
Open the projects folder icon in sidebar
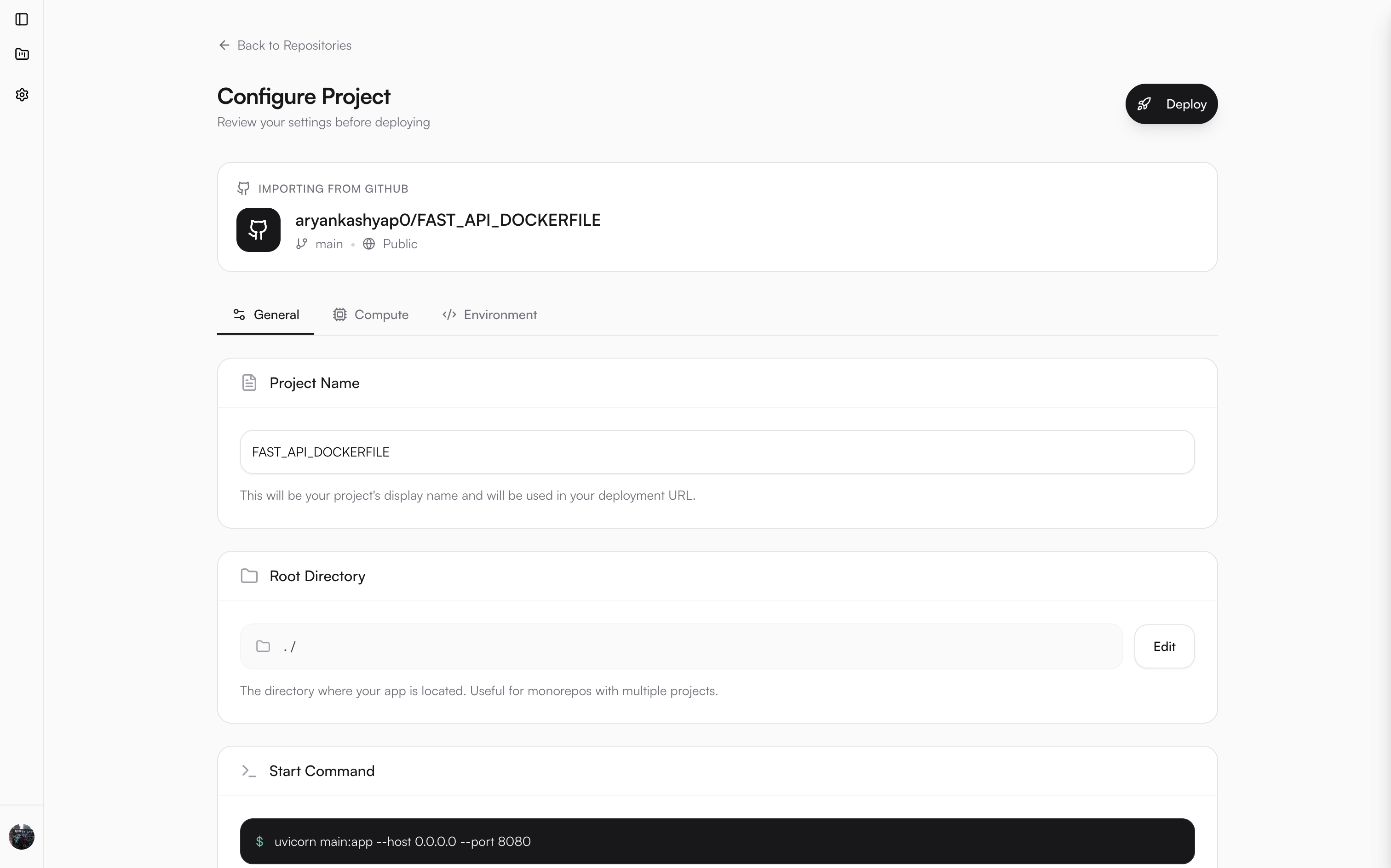(x=22, y=55)
